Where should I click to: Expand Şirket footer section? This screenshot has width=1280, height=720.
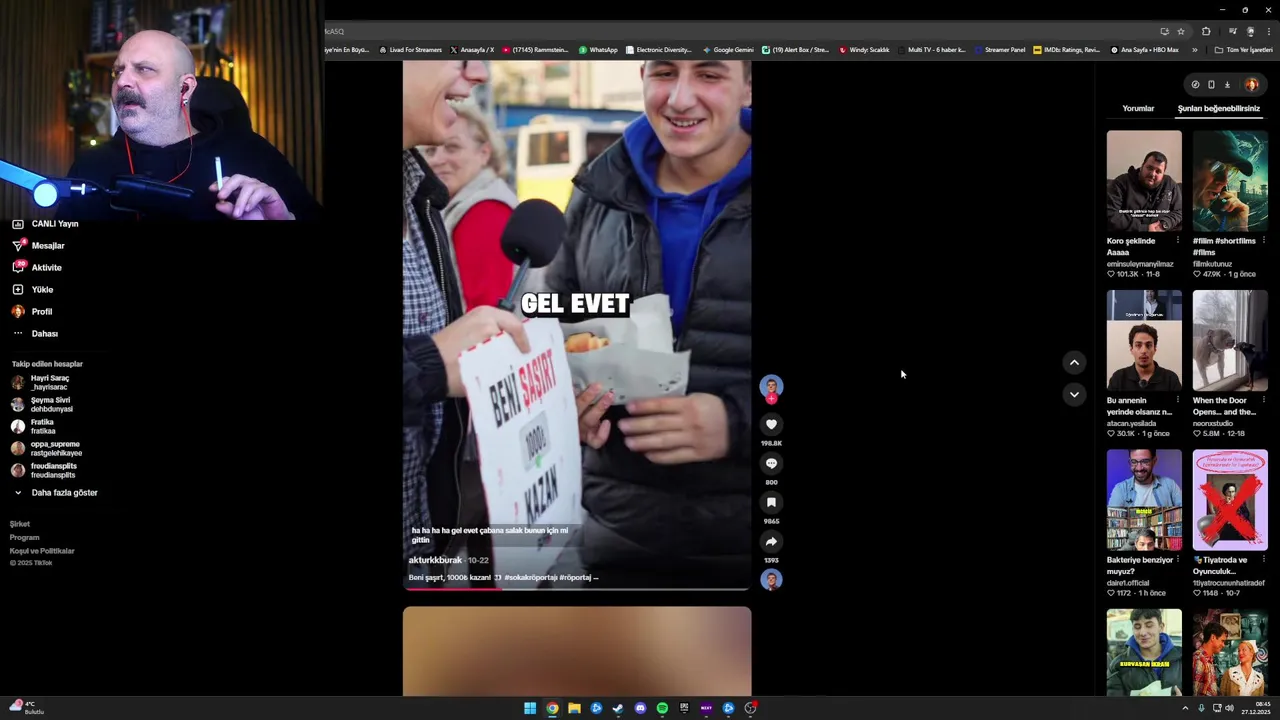click(20, 524)
